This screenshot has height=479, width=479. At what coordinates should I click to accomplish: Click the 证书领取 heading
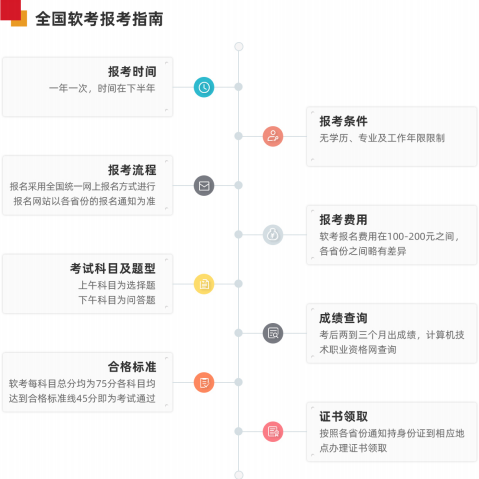[343, 416]
